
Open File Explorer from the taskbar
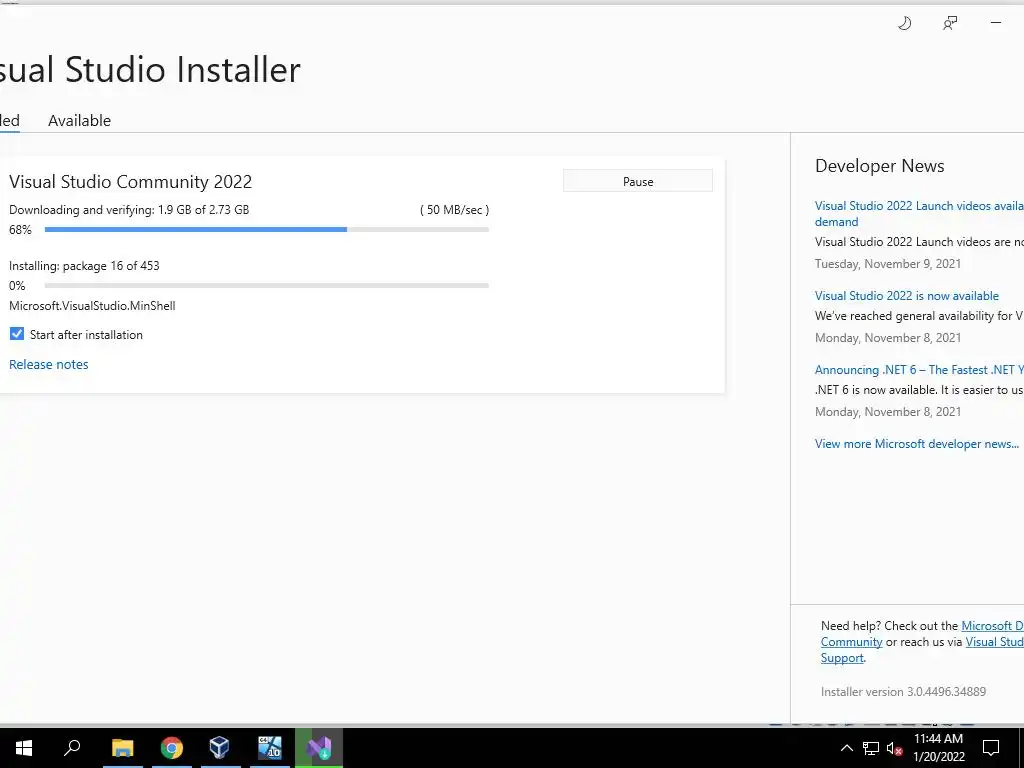click(123, 748)
